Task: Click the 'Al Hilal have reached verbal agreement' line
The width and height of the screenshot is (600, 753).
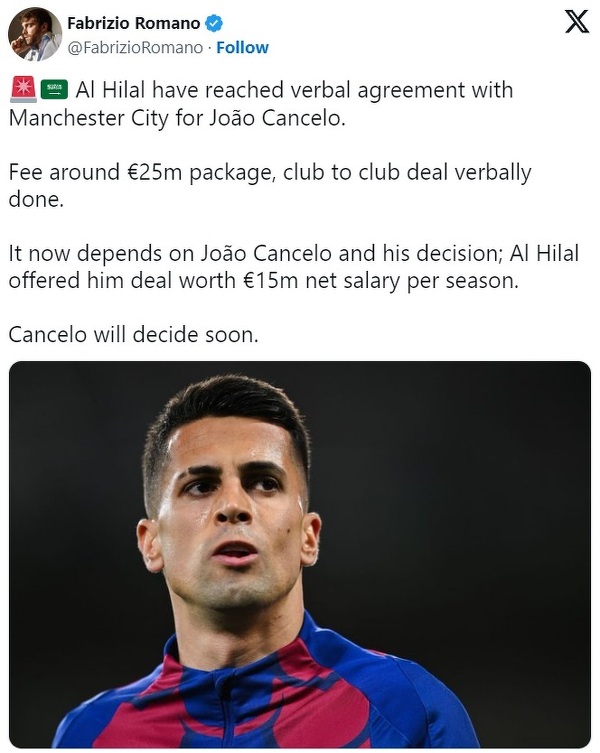Action: (x=294, y=90)
